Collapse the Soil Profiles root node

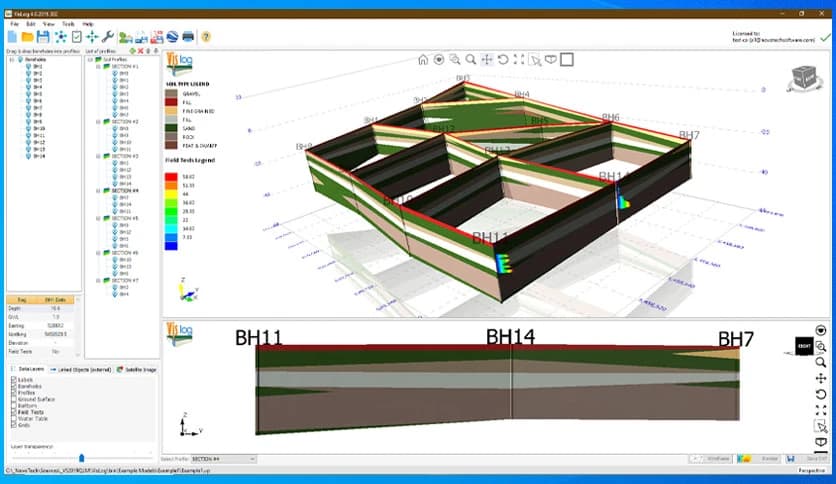pos(90,60)
